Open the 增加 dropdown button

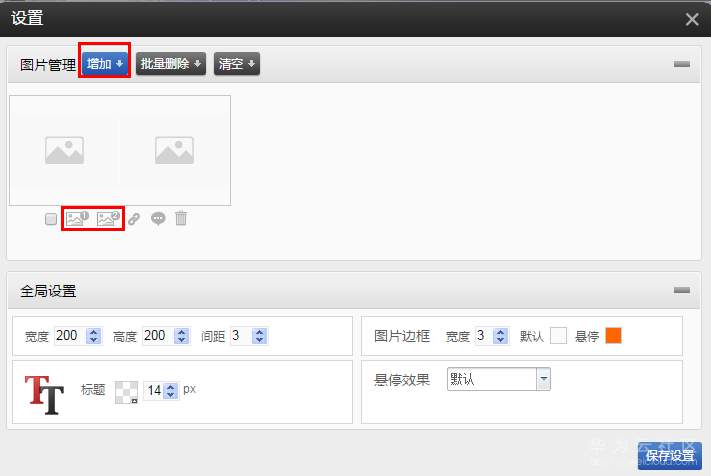click(x=105, y=63)
